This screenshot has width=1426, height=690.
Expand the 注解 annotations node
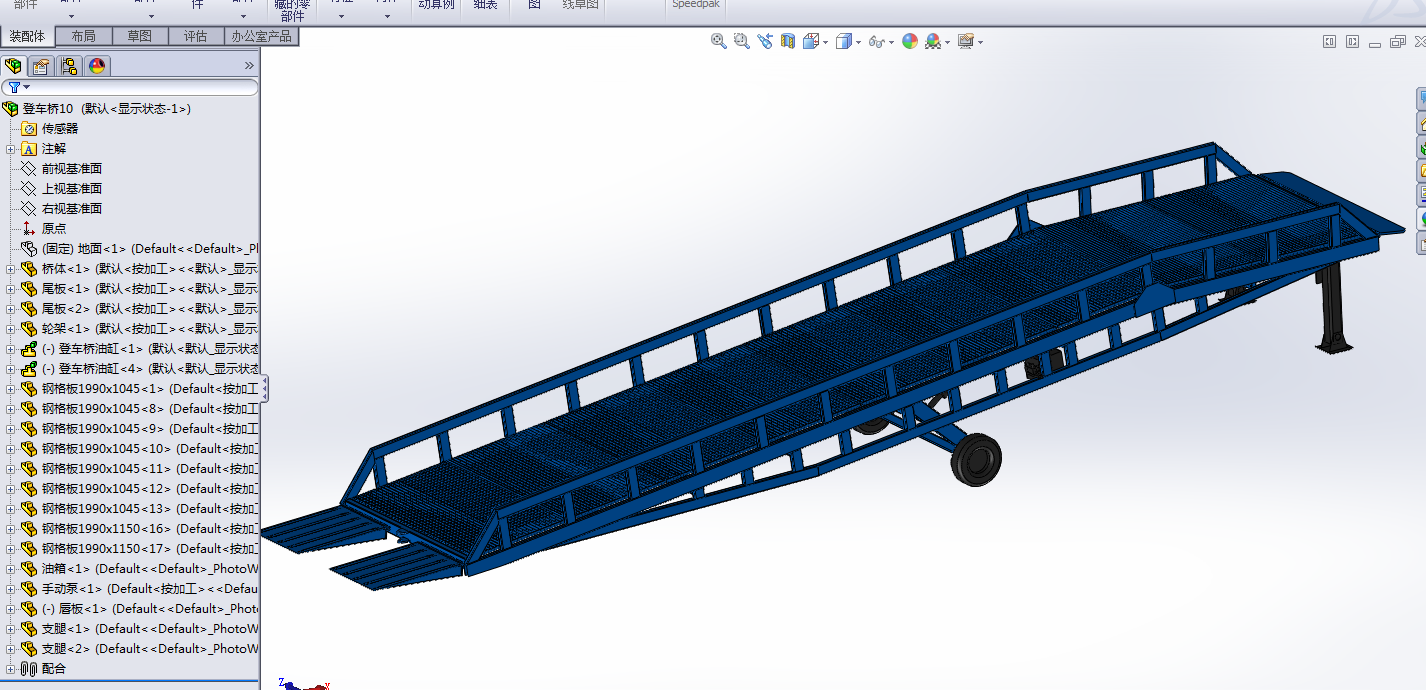tap(11, 148)
